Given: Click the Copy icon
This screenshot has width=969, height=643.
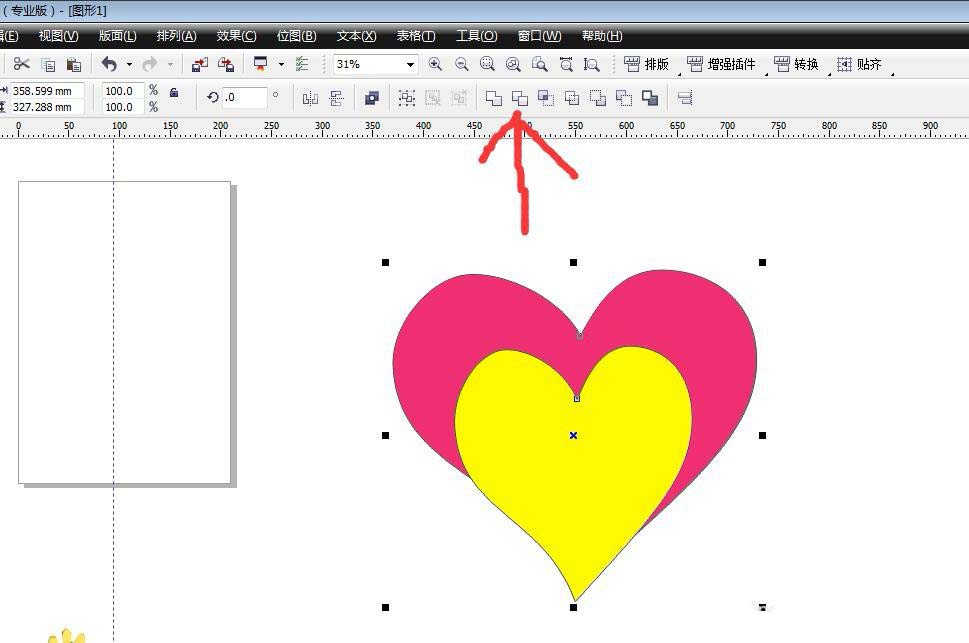Looking at the screenshot, I should (48, 64).
